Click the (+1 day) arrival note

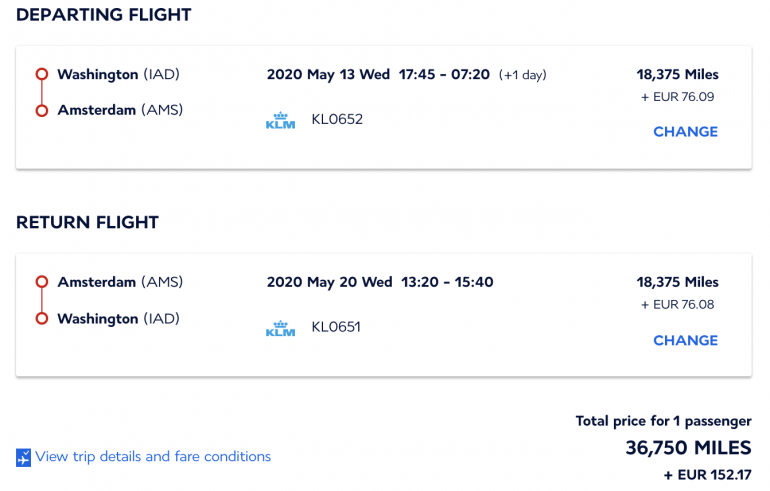click(523, 75)
